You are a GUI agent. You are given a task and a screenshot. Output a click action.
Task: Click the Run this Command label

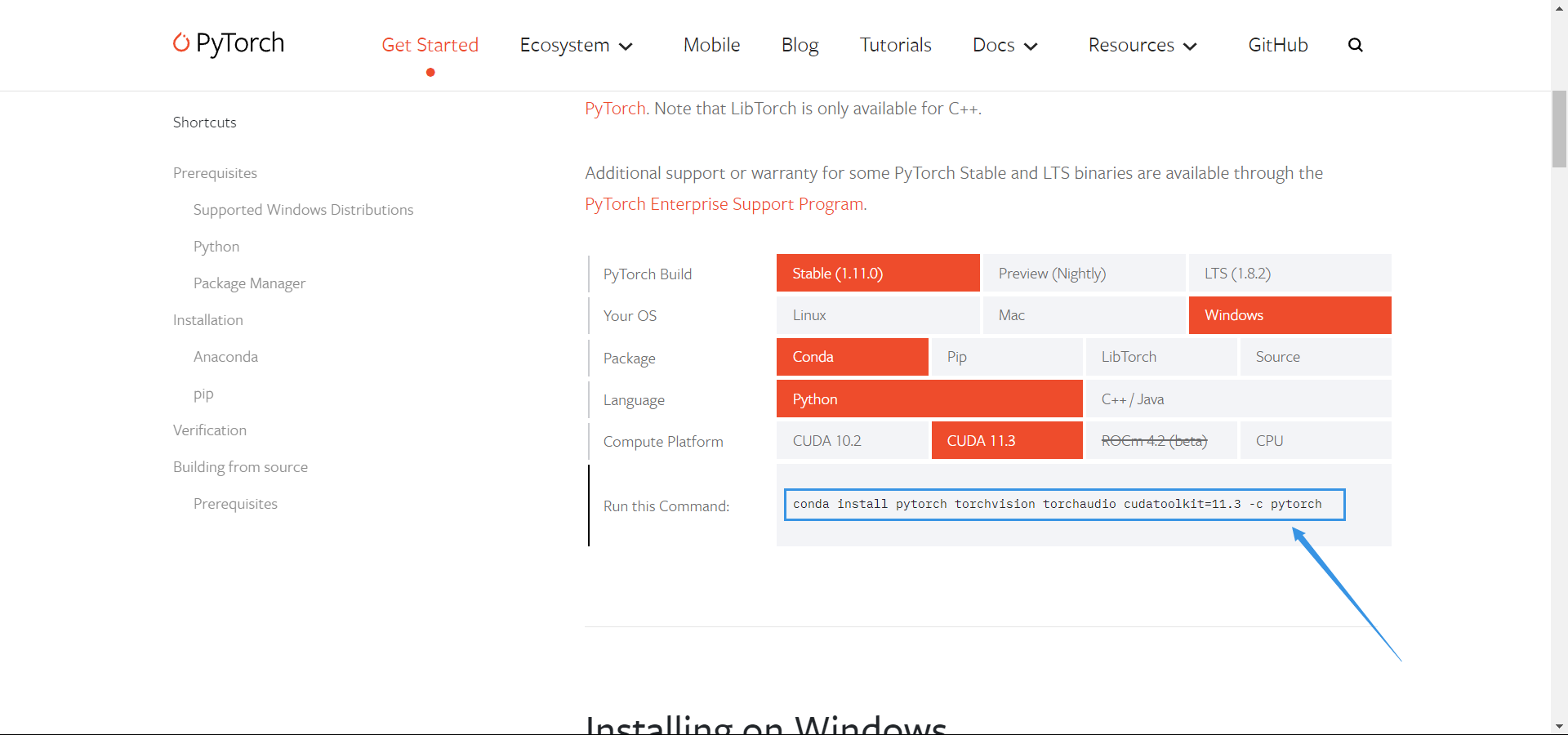click(x=666, y=506)
